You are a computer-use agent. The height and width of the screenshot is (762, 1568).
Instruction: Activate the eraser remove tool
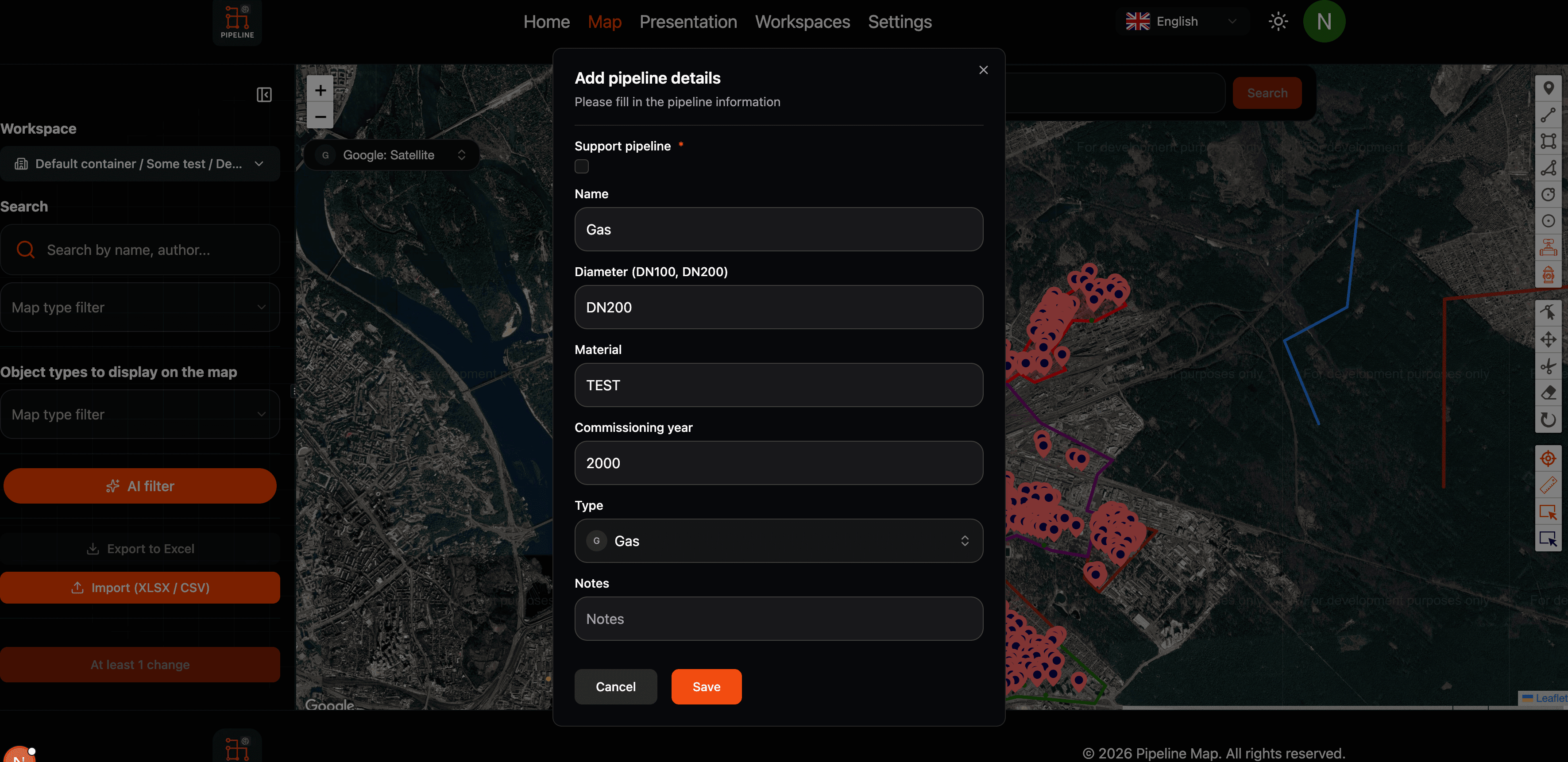(x=1548, y=393)
